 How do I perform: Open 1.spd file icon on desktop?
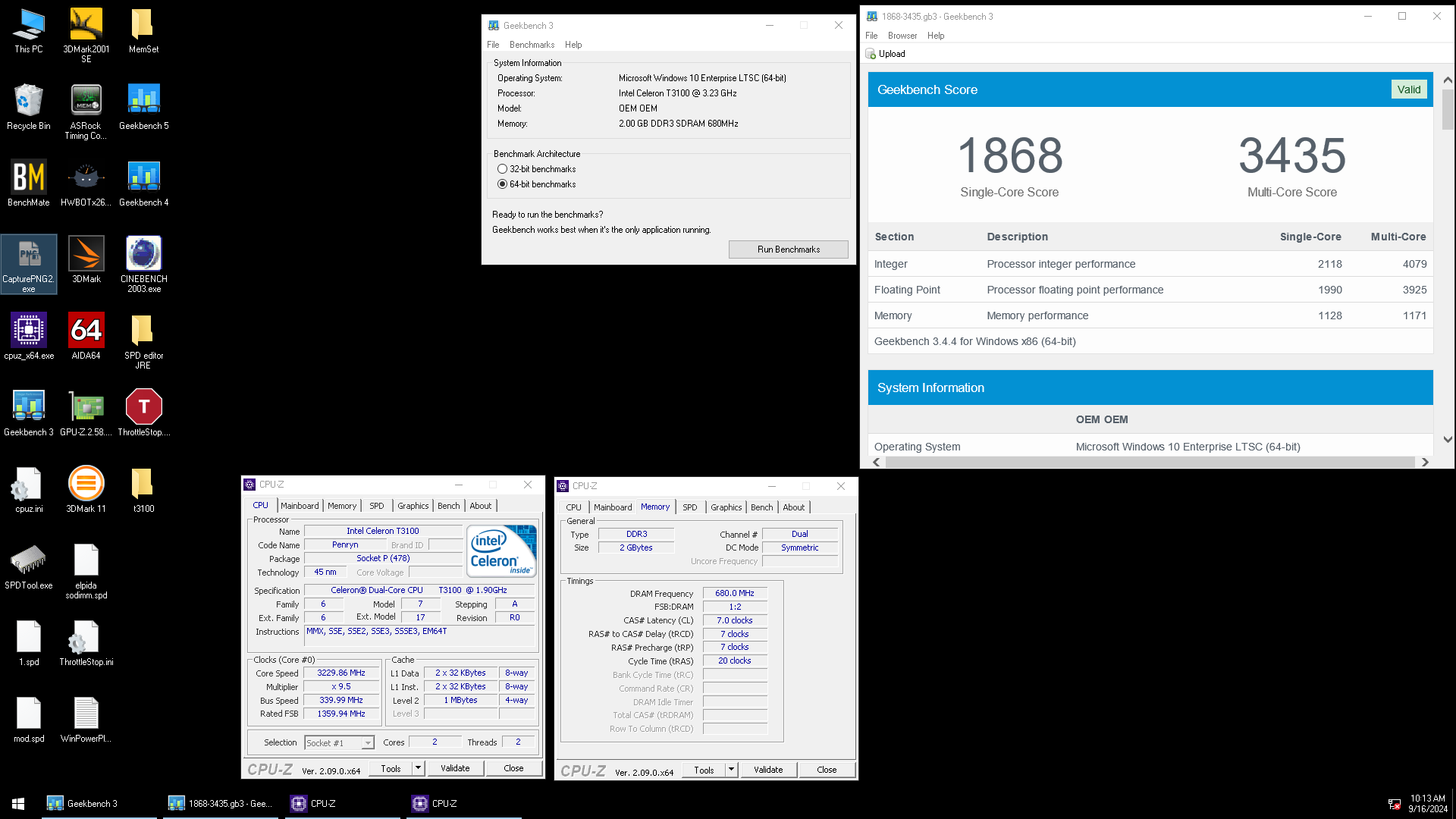pos(29,643)
